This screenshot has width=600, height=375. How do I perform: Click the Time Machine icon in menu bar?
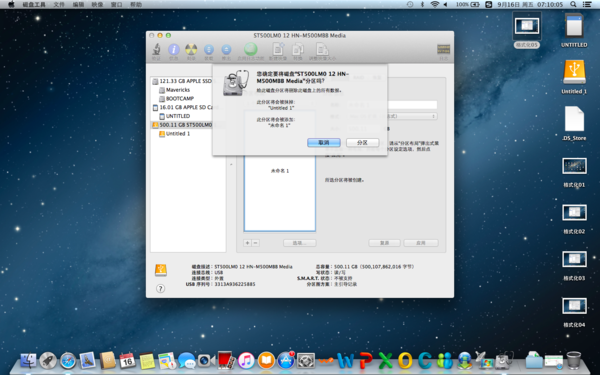point(410,4)
